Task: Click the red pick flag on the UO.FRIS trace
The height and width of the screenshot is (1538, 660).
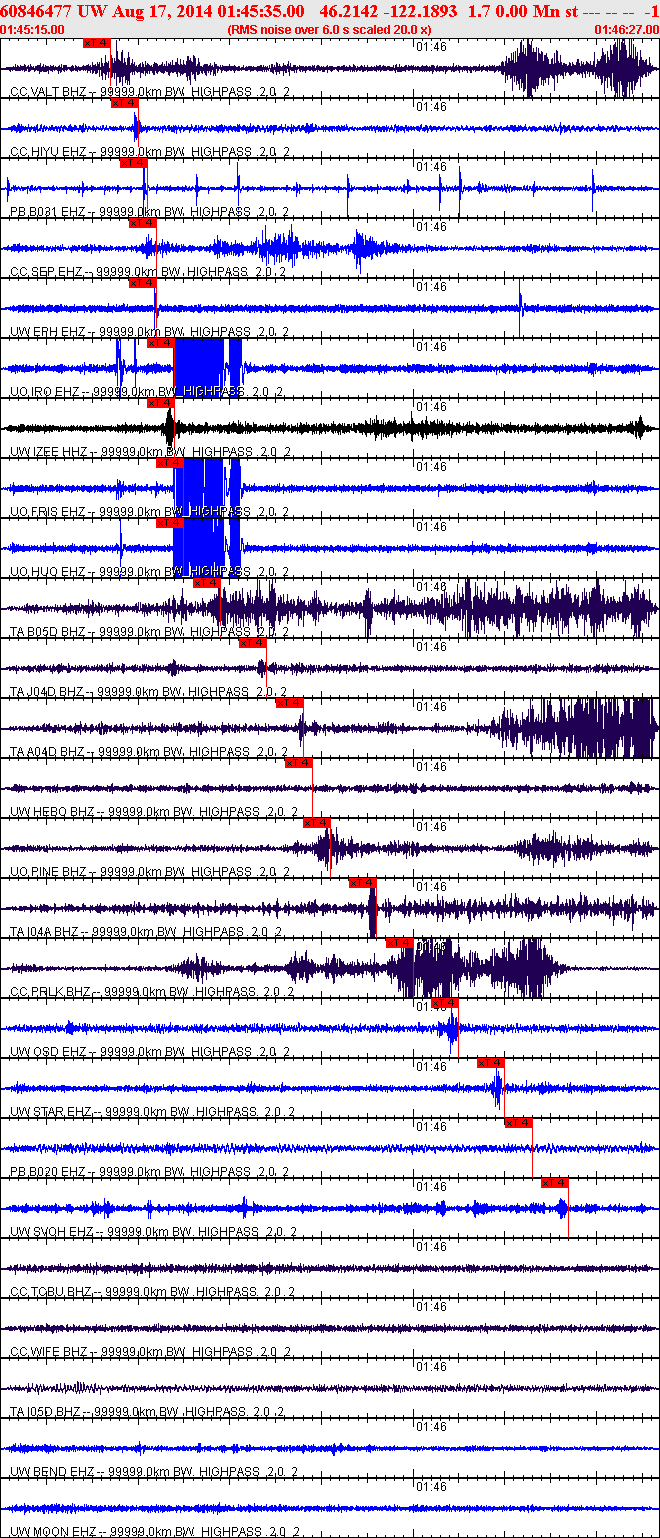Action: 169,463
